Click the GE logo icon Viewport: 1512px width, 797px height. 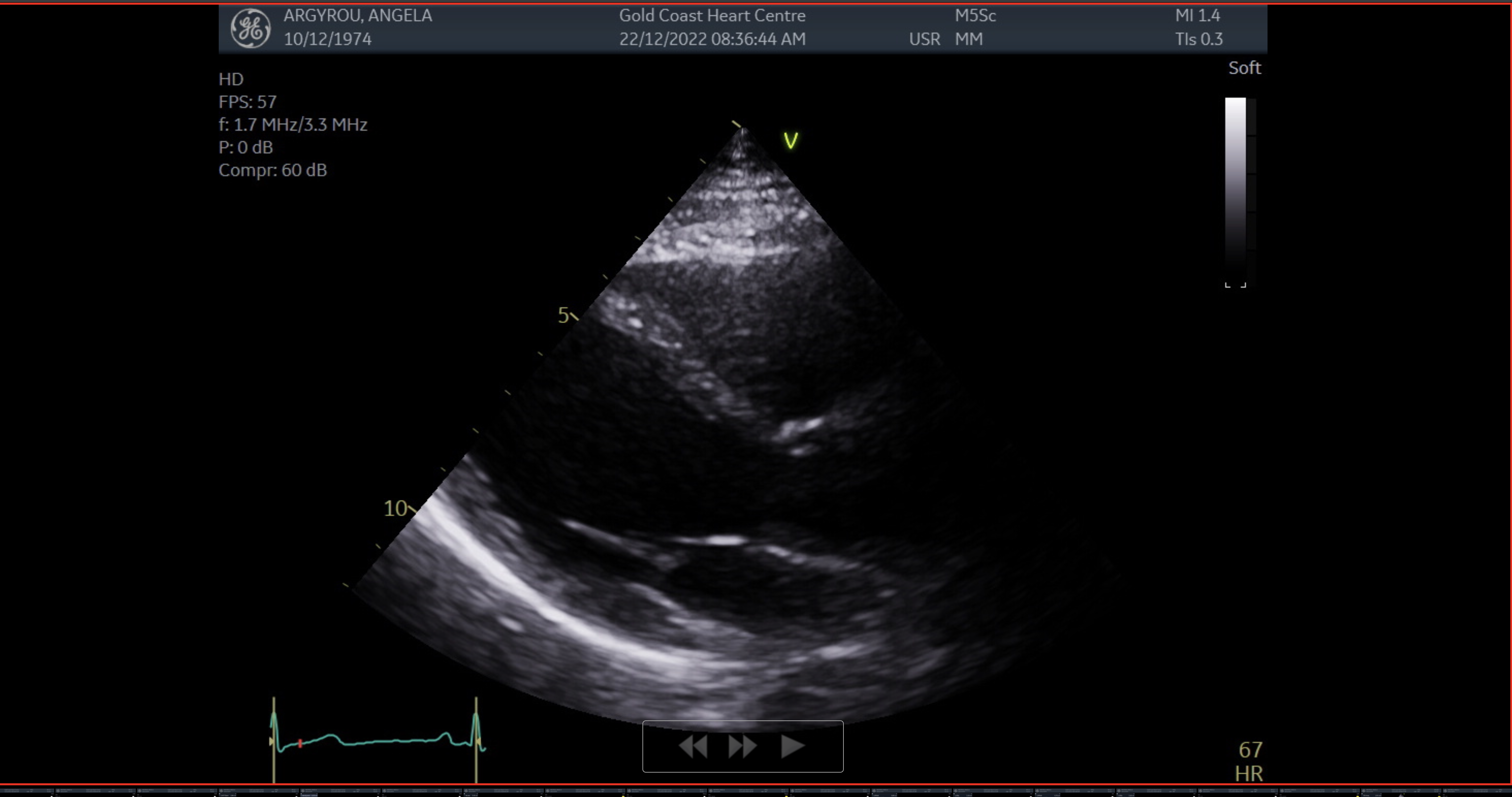click(250, 28)
